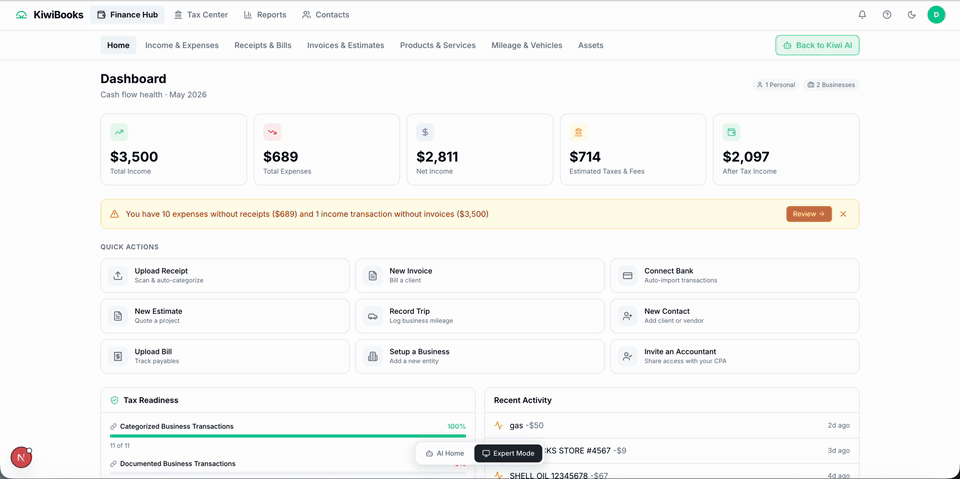Image resolution: width=960 pixels, height=479 pixels.
Task: Click the activity icon beside gas transaction
Action: (498, 425)
